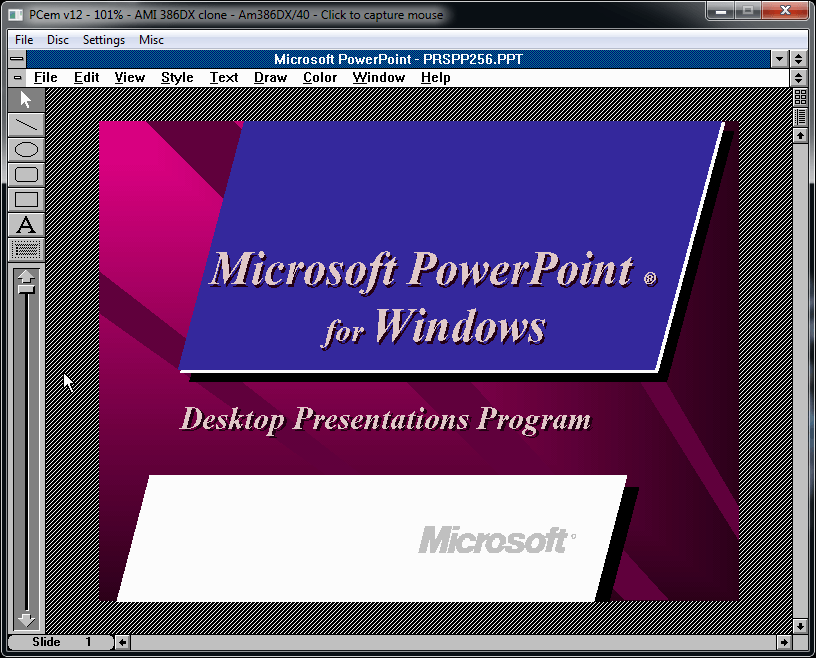Select the Rounded Rectangle tool

click(26, 175)
